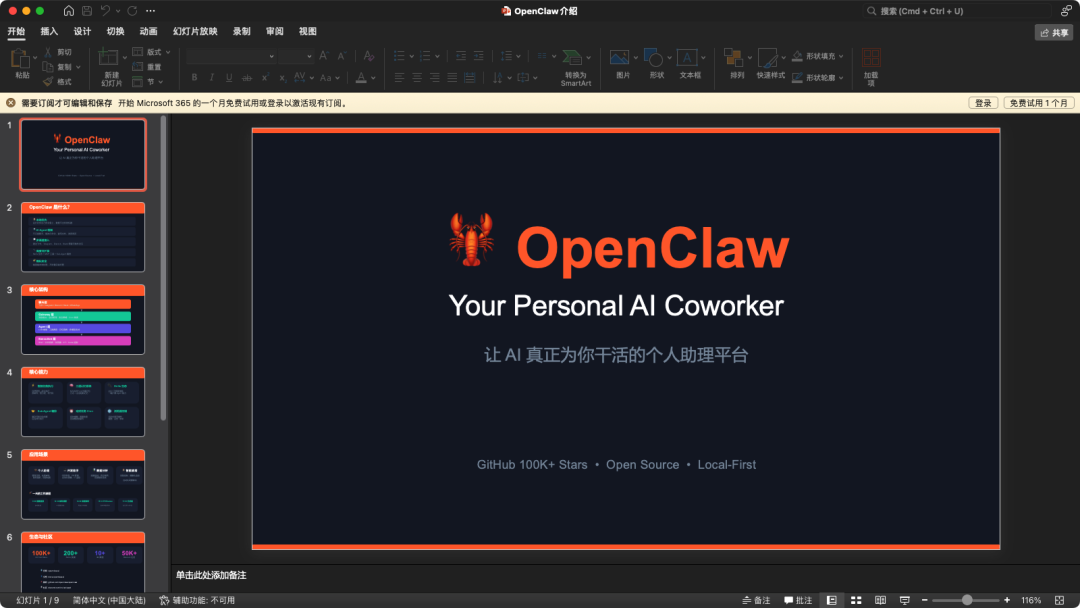Select slide 3 thumbnail in the panel
The width and height of the screenshot is (1080, 608).
(83, 319)
